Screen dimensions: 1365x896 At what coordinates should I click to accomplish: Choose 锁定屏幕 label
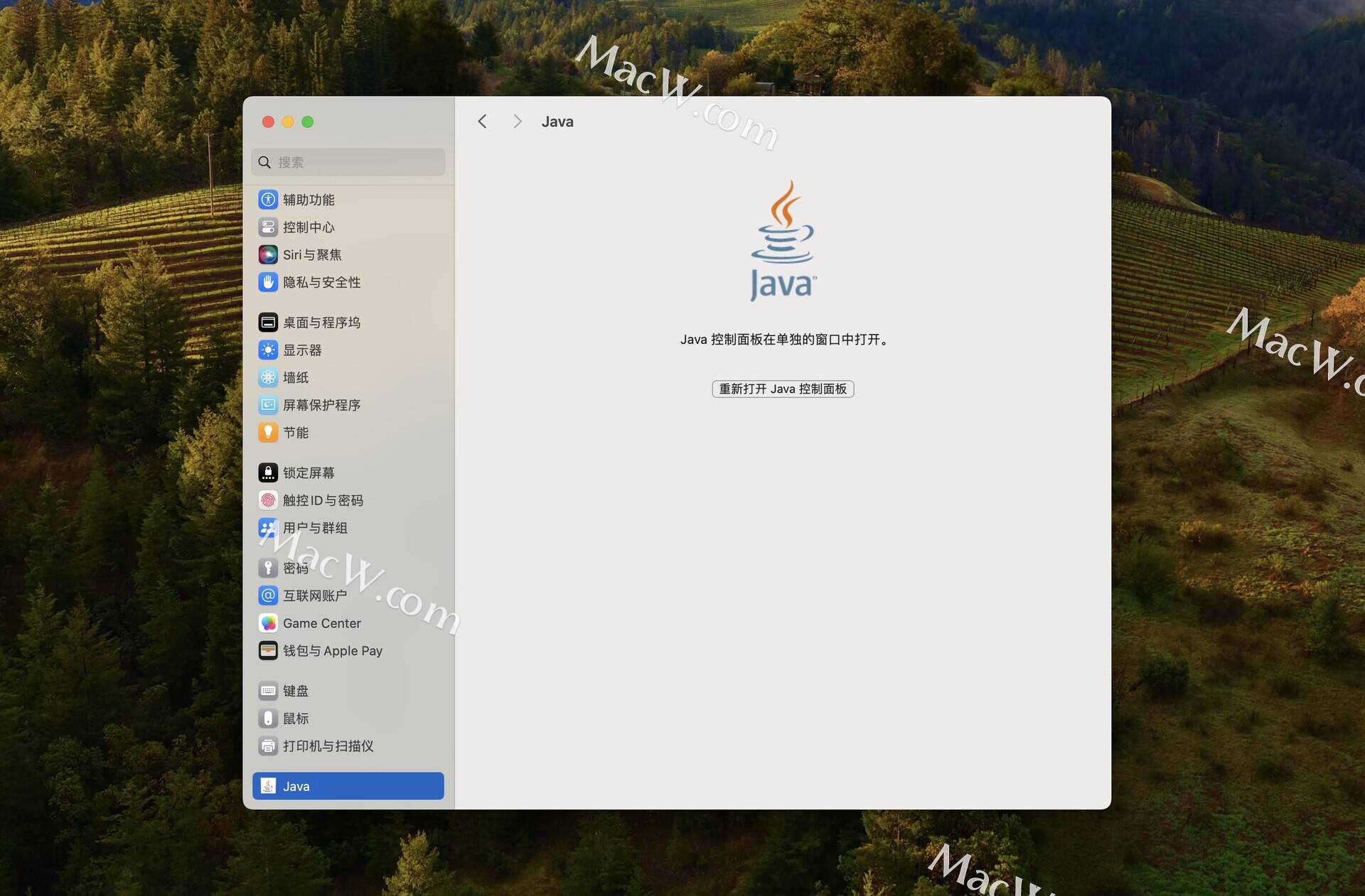coord(309,473)
